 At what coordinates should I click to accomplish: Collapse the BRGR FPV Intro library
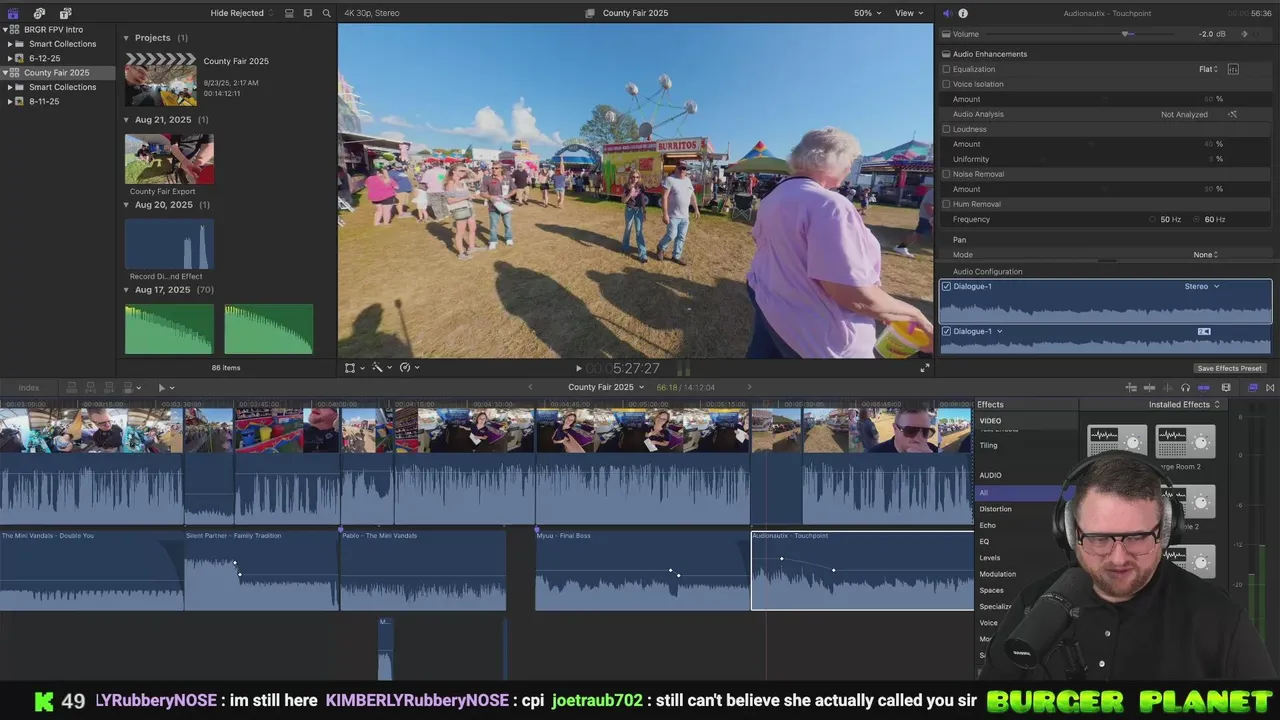coord(5,30)
